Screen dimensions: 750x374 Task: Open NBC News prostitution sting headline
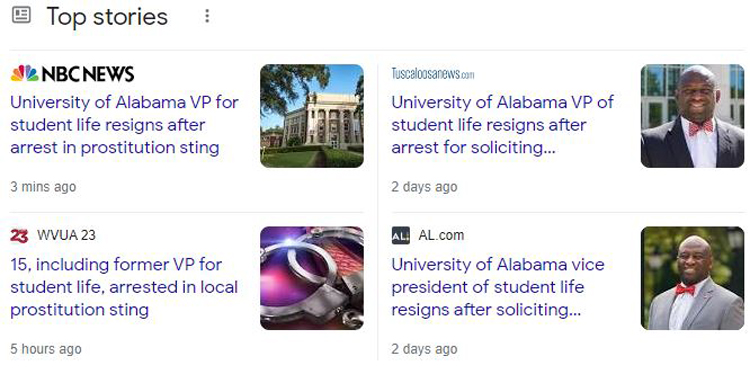point(124,125)
